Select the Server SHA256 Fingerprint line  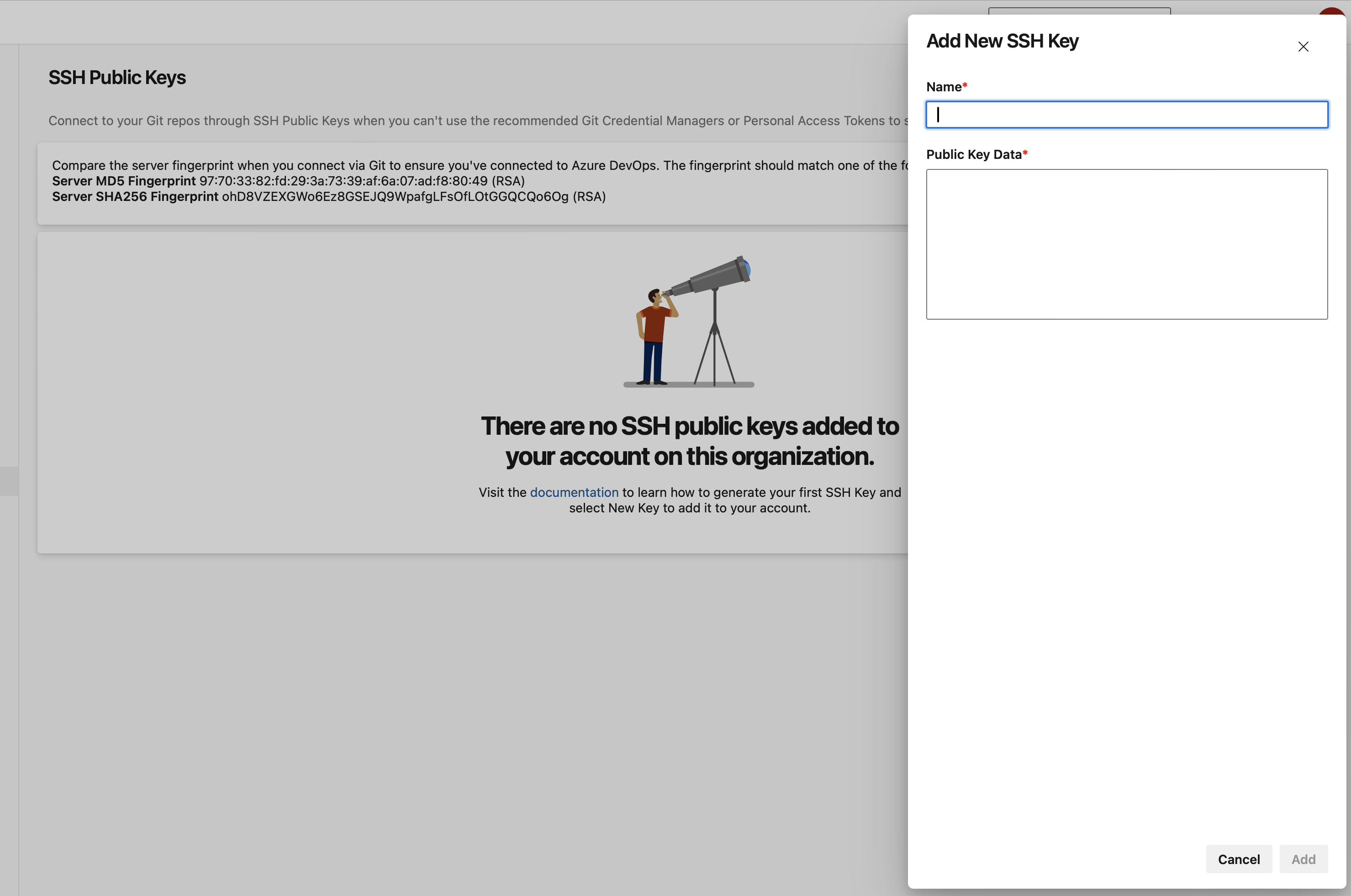pos(328,196)
